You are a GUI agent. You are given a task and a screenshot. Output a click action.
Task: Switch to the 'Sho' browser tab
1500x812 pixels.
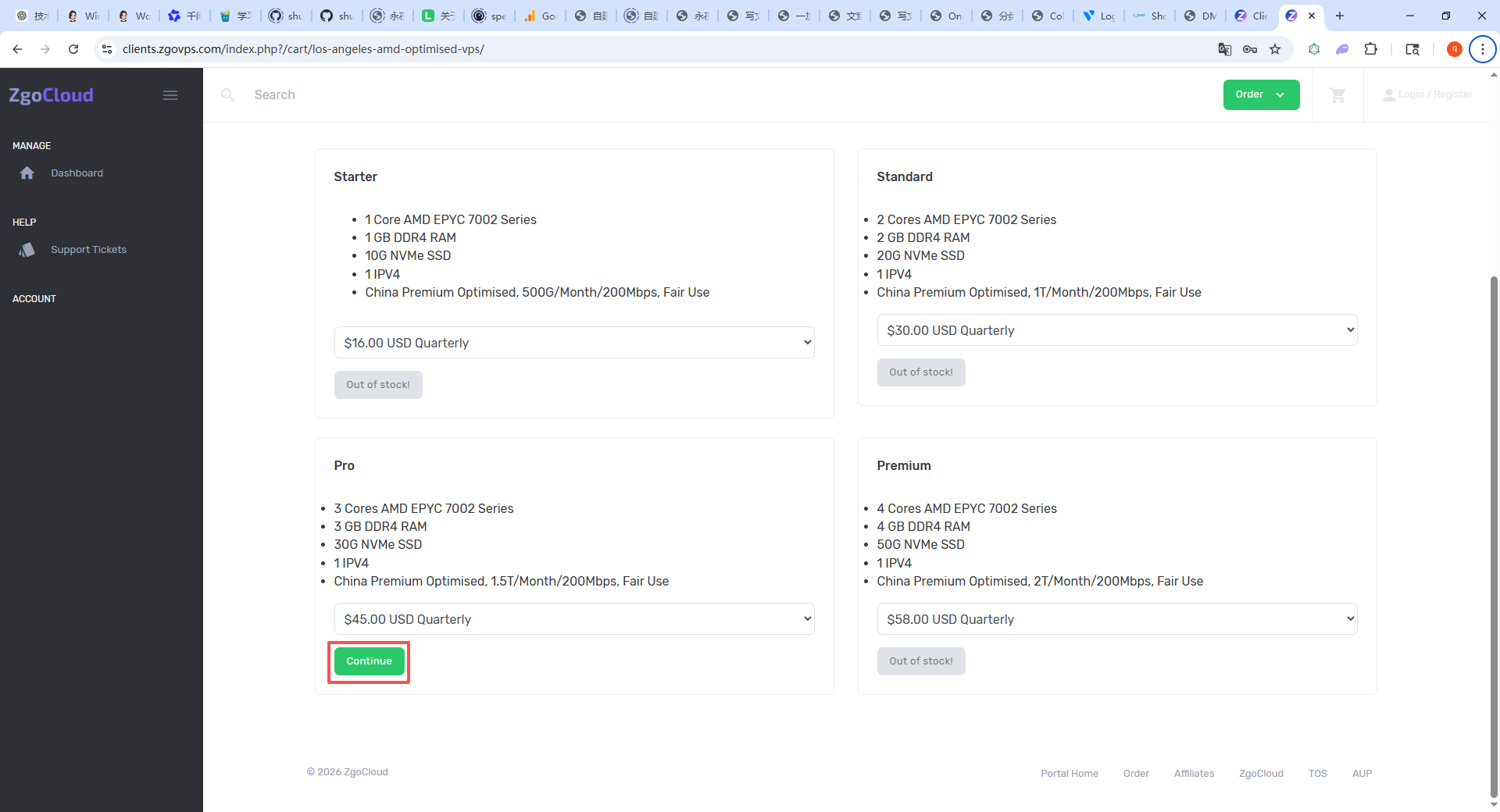point(1149,16)
